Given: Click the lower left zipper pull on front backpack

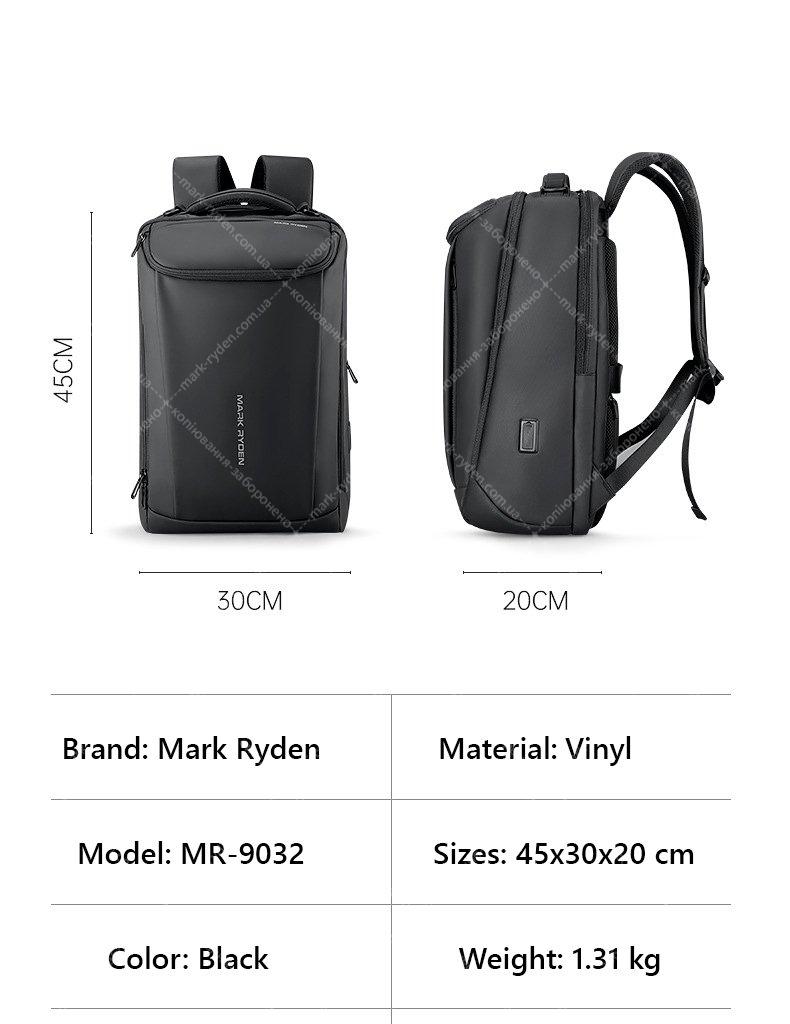Looking at the screenshot, I should [137, 485].
